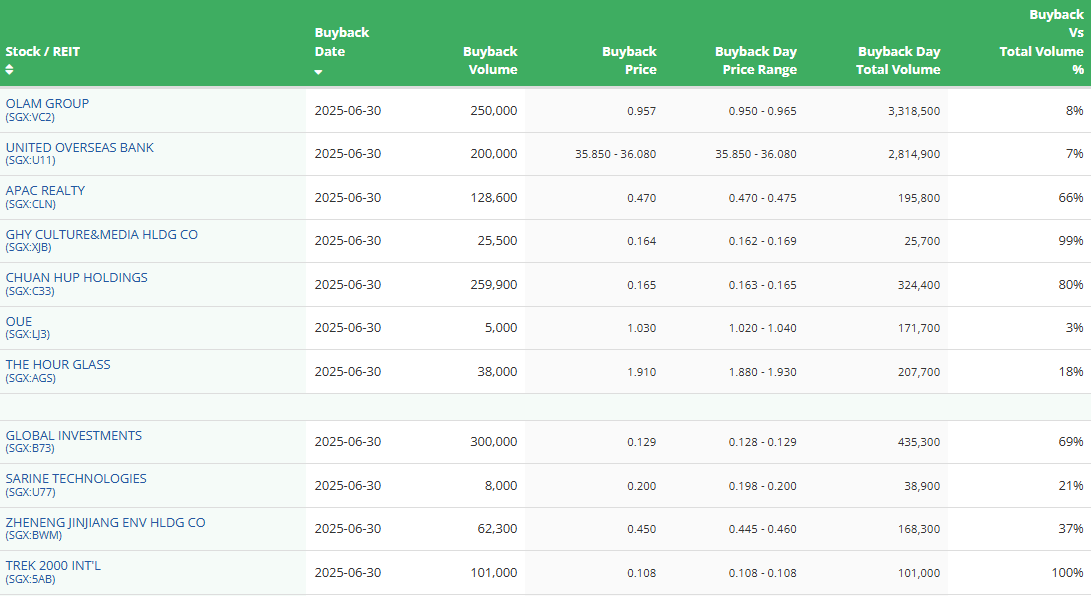The width and height of the screenshot is (1091, 596).
Task: Click the Buyback Day Total Volume header
Action: click(898, 61)
